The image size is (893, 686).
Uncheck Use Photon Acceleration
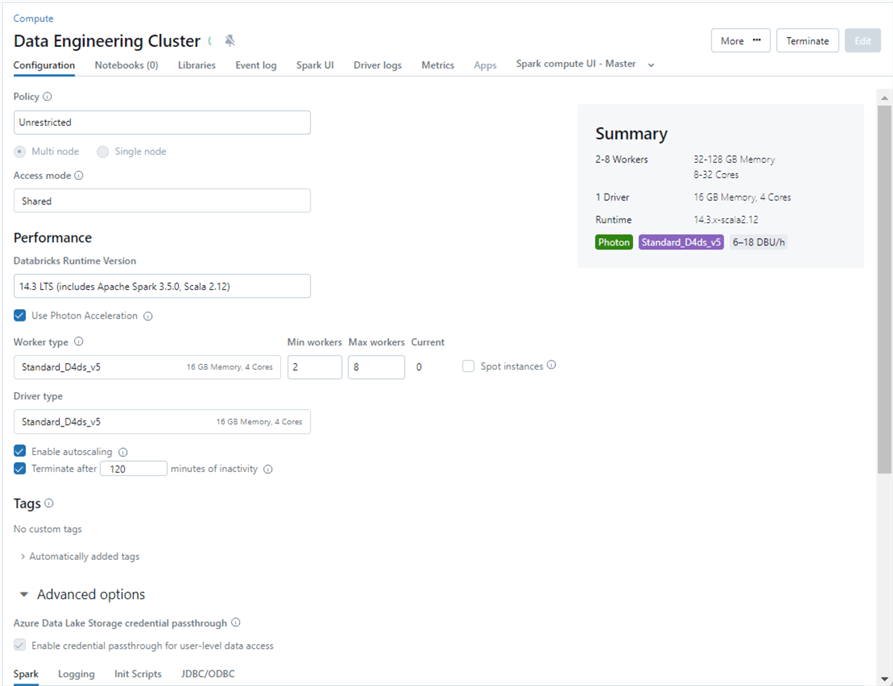click(20, 316)
